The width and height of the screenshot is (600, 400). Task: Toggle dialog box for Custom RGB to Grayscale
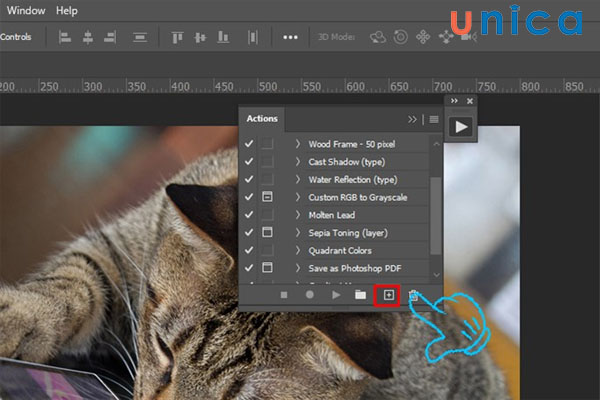(x=267, y=197)
